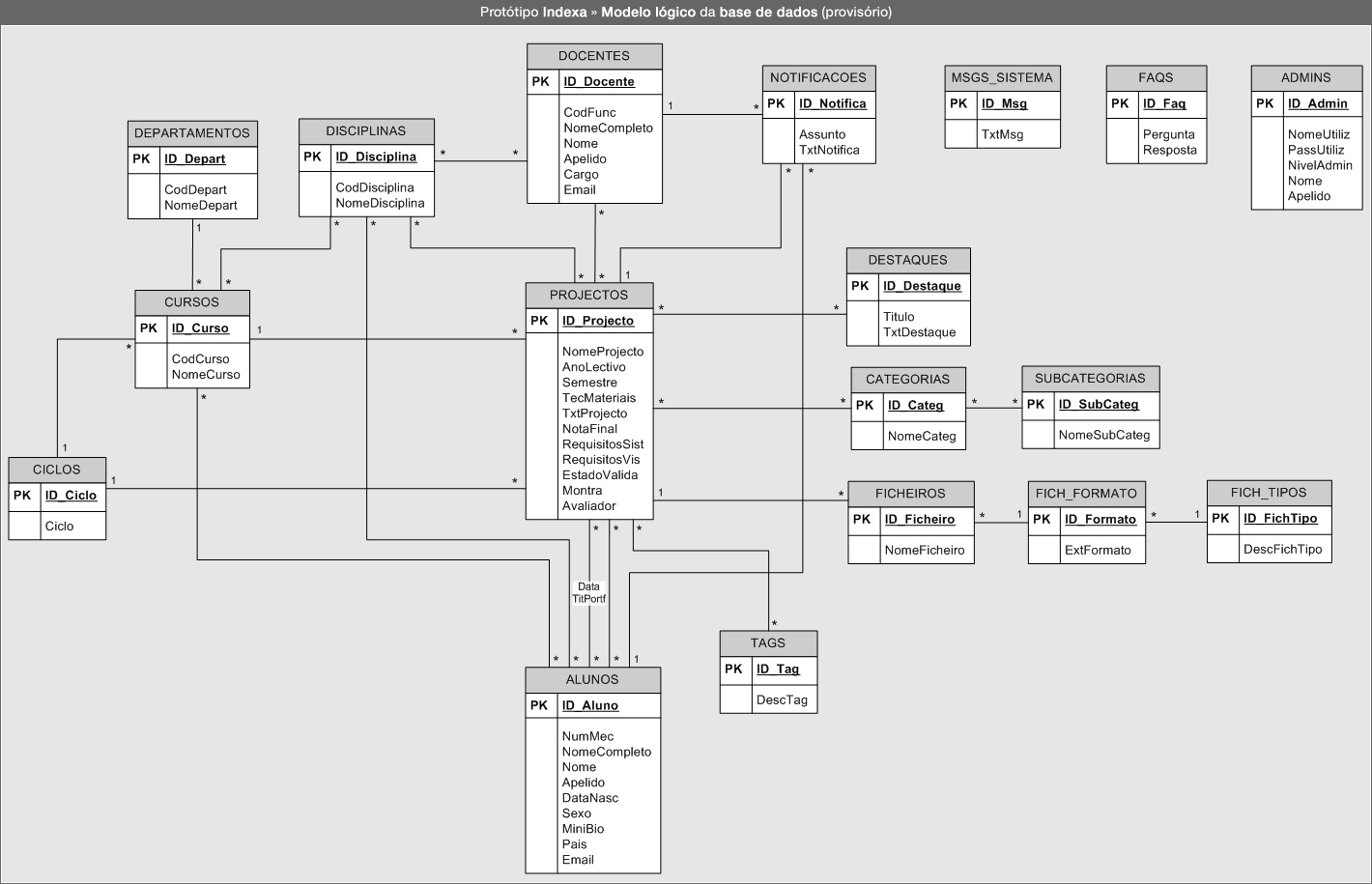
Task: Select the Pergunta attribute in FAQS
Action: coord(1168,134)
